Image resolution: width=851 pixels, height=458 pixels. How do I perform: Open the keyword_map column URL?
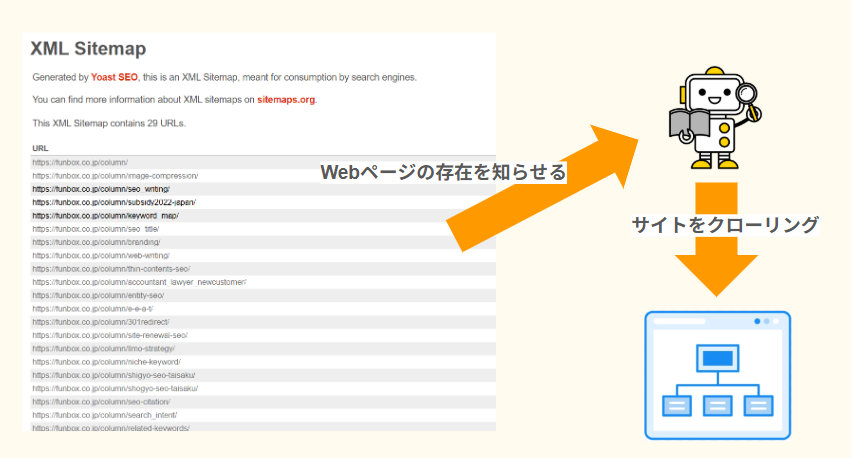[x=105, y=215]
